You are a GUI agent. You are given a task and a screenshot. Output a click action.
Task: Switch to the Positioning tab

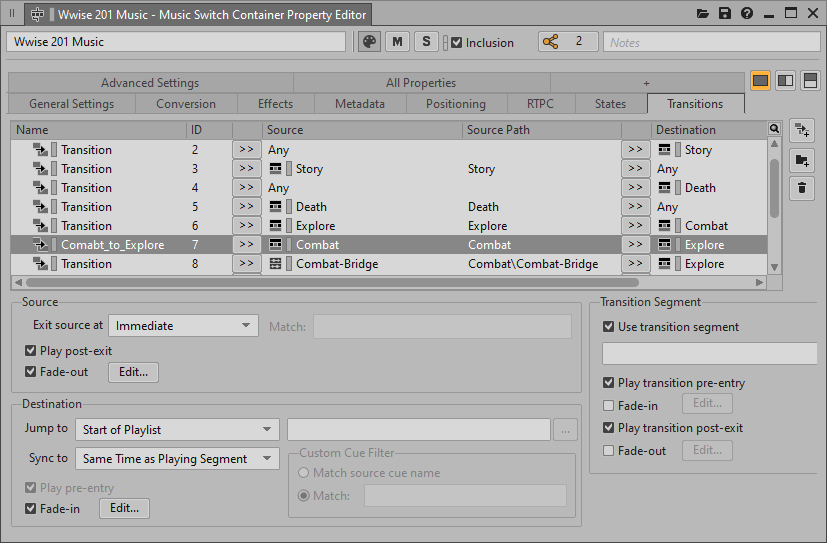tap(456, 104)
